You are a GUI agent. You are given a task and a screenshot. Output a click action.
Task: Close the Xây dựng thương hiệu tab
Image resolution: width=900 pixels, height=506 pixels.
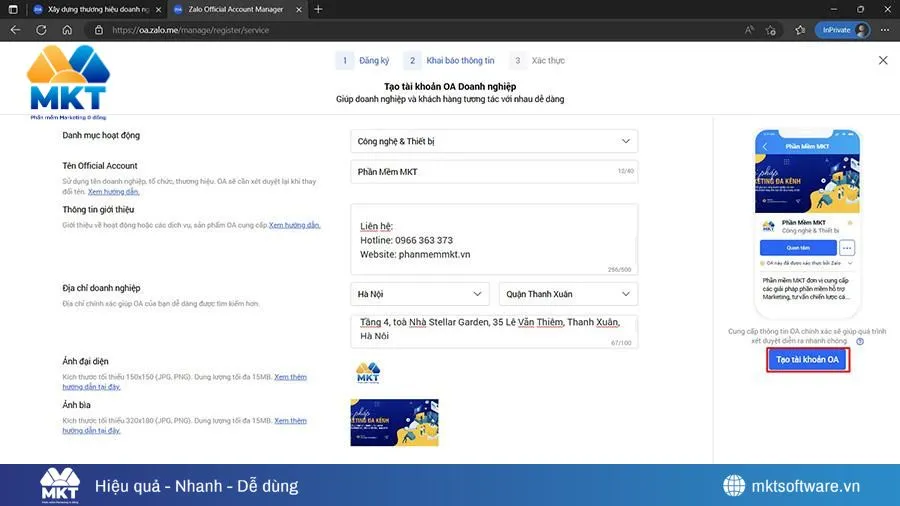point(159,9)
